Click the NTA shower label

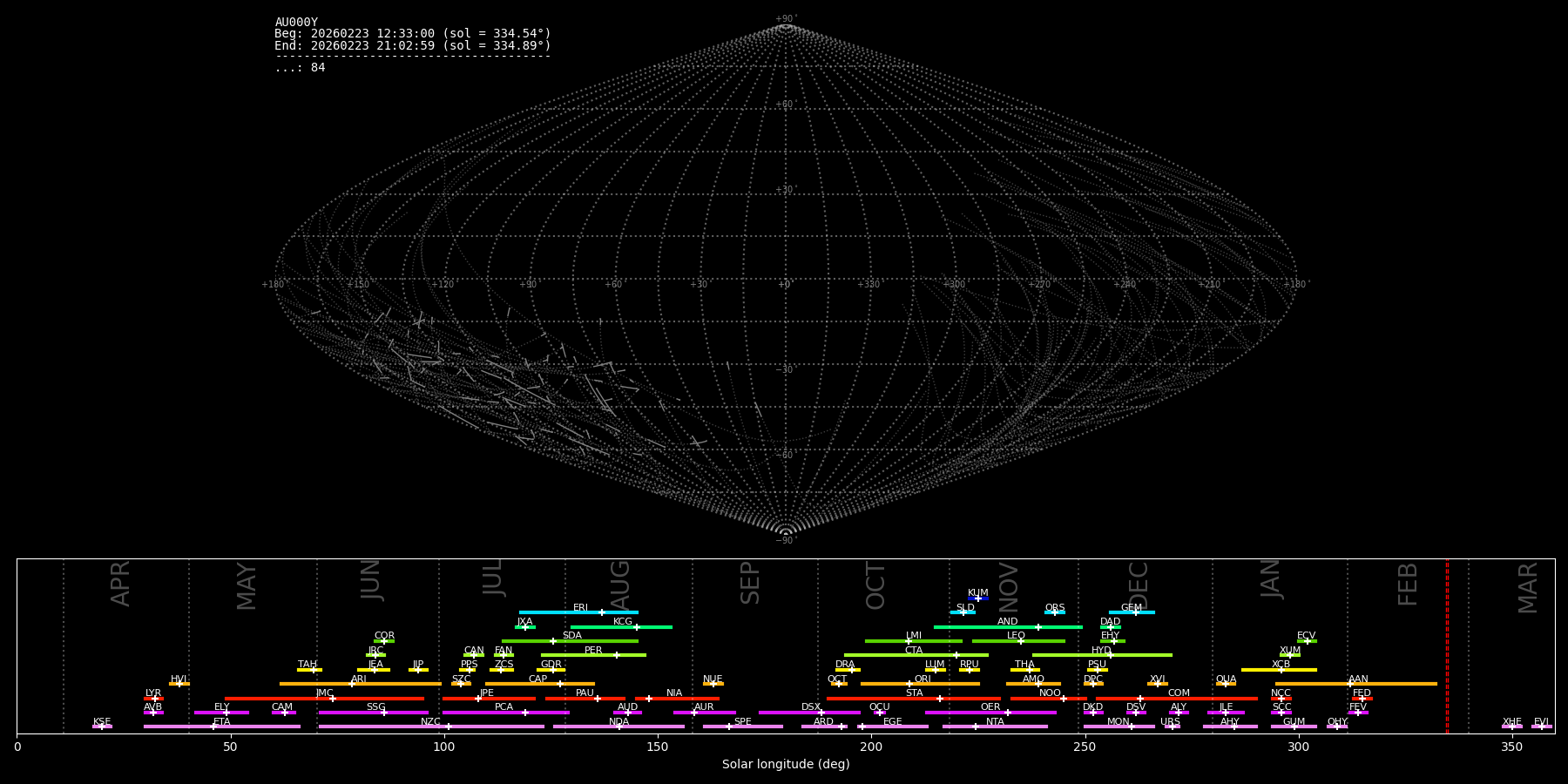(995, 722)
